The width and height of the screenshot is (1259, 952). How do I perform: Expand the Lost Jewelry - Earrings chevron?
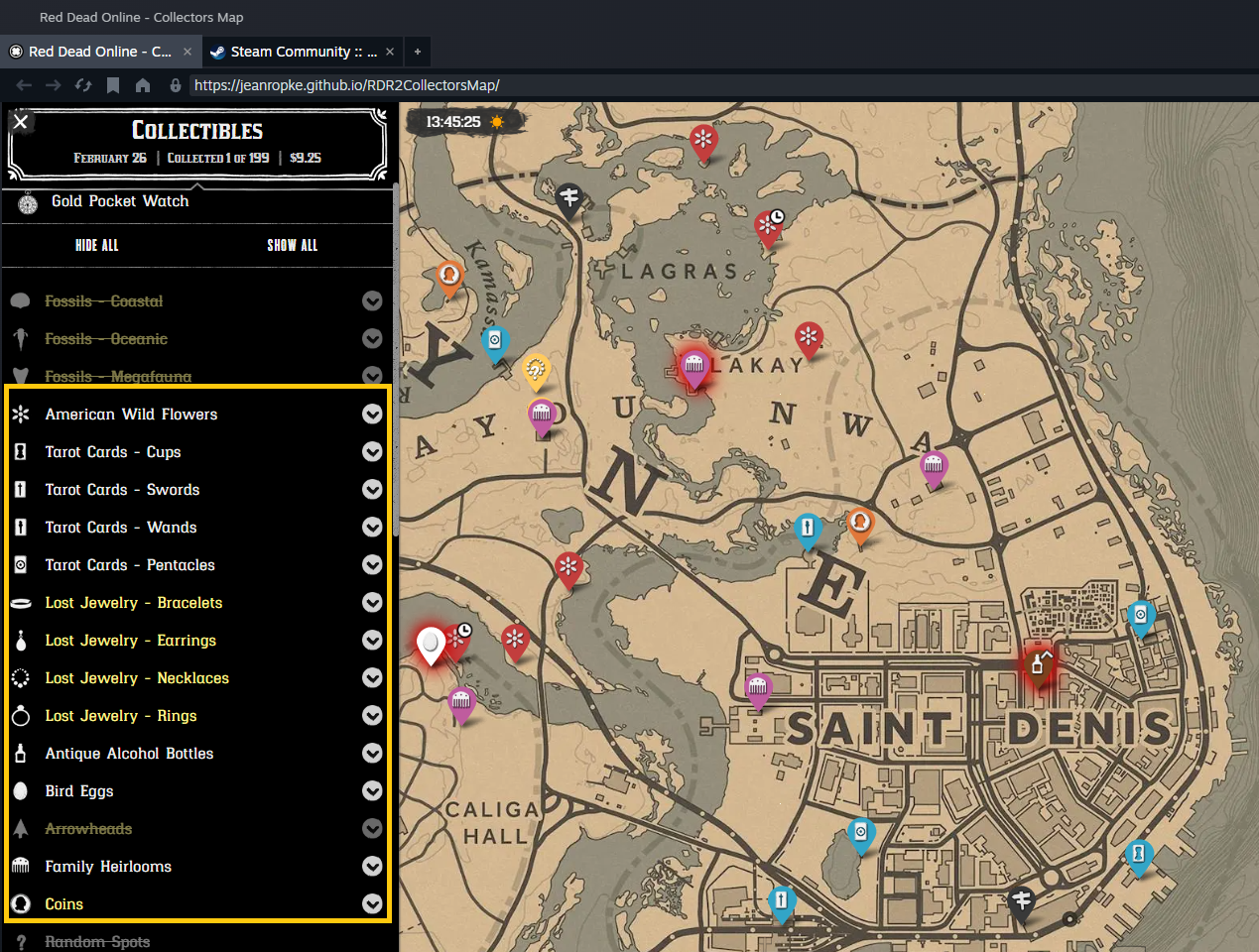(x=372, y=641)
